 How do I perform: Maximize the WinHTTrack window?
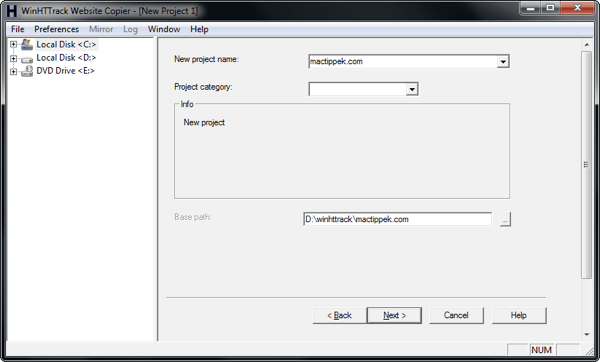[550, 8]
